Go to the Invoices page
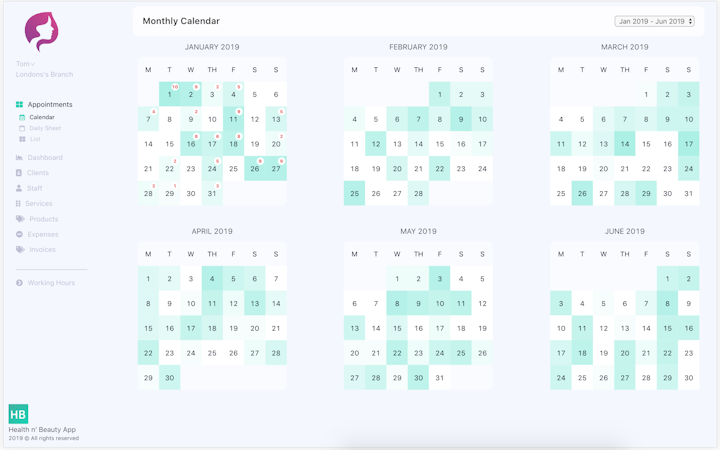 click(x=42, y=250)
